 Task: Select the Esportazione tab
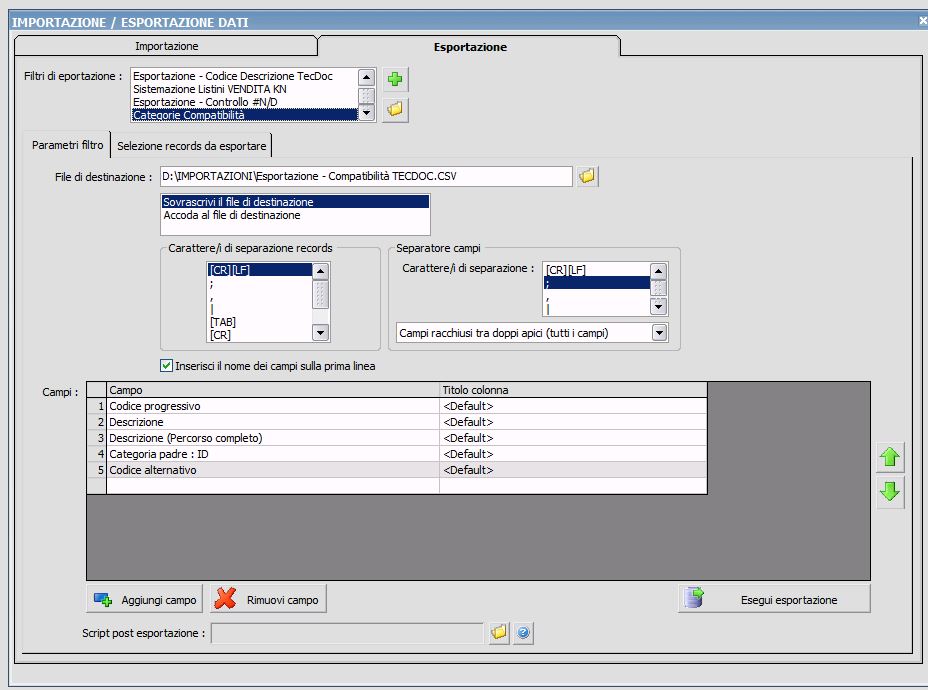(x=470, y=46)
